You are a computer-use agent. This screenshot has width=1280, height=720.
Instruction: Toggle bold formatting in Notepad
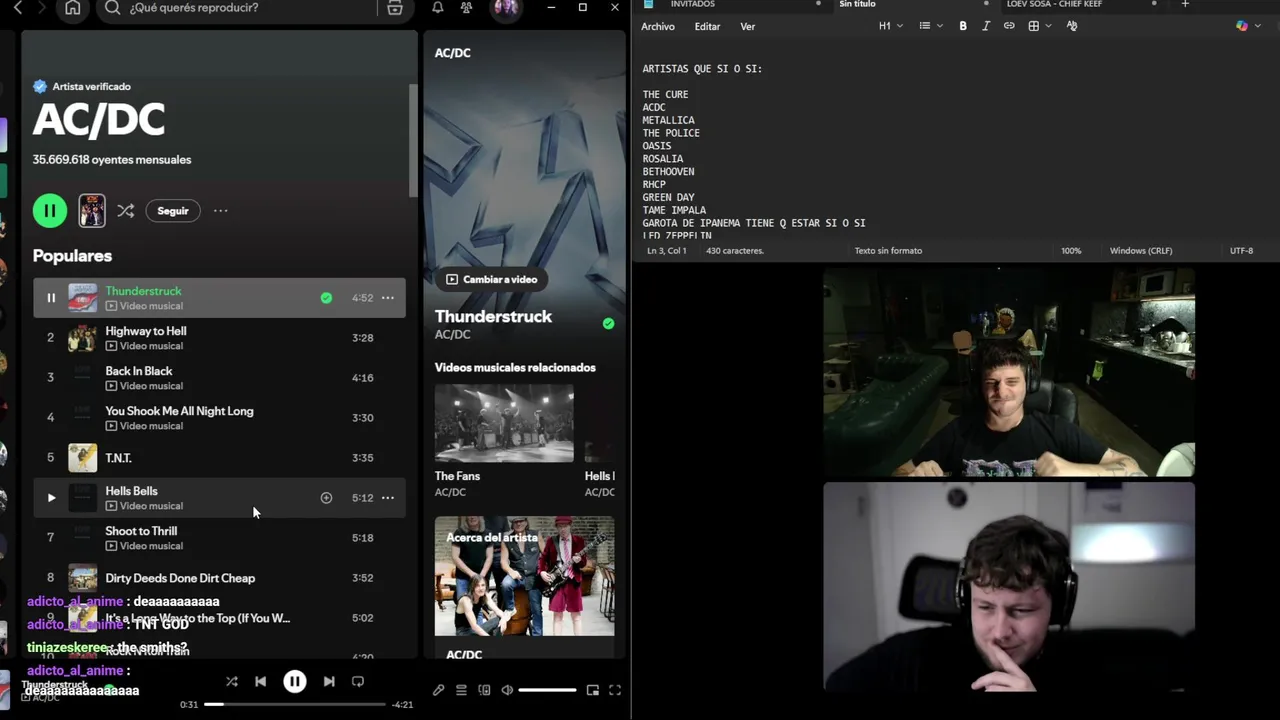(x=963, y=26)
